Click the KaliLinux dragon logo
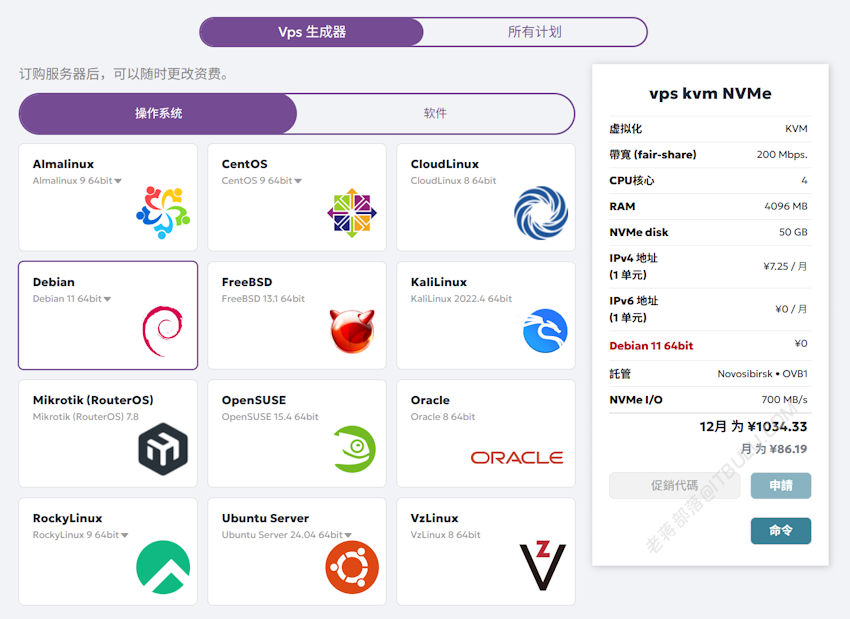 (543, 331)
